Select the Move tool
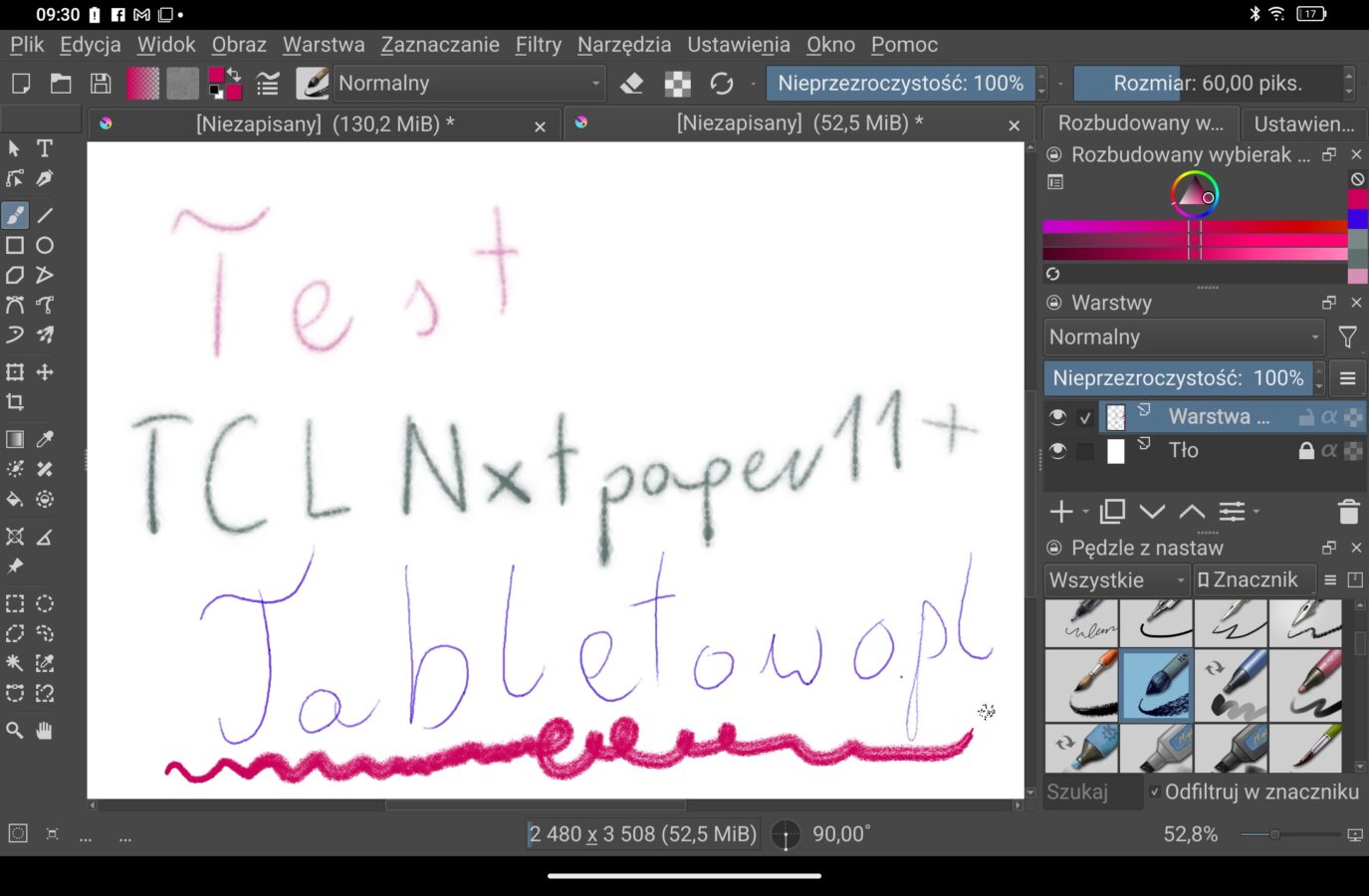Screen dimensions: 1369x896 45,372
